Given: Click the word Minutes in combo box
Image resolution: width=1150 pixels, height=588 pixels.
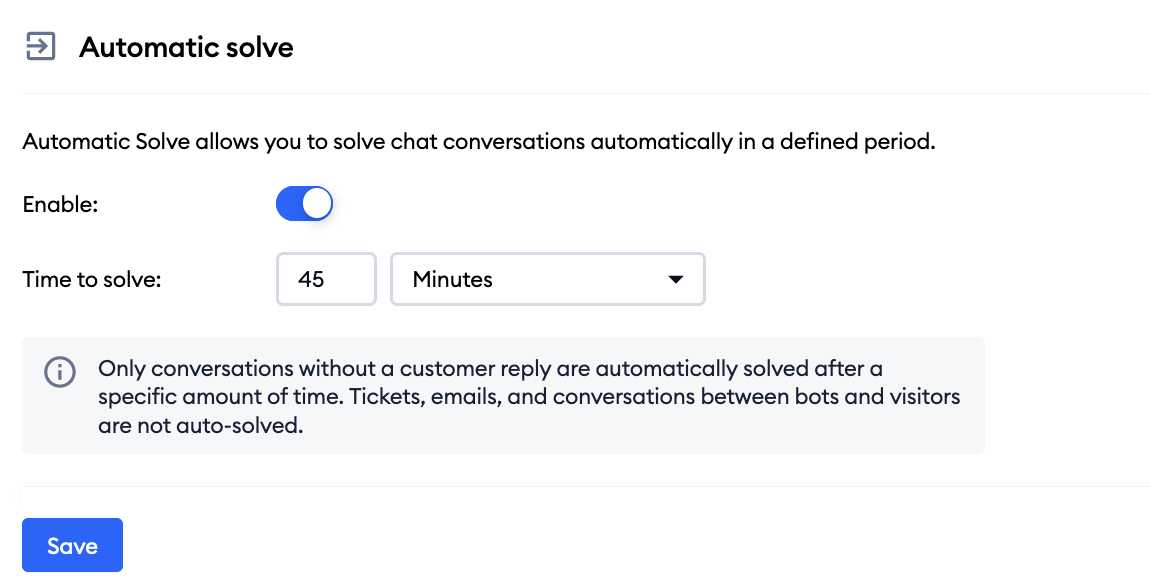Looking at the screenshot, I should 453,279.
